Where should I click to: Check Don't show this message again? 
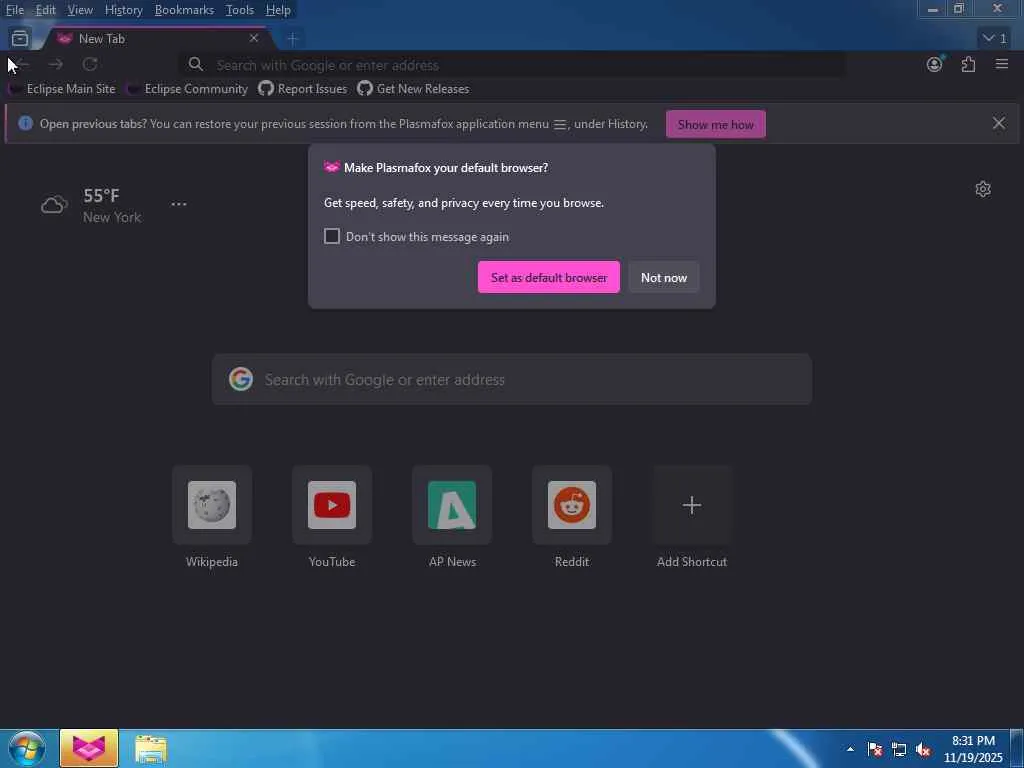(x=332, y=236)
